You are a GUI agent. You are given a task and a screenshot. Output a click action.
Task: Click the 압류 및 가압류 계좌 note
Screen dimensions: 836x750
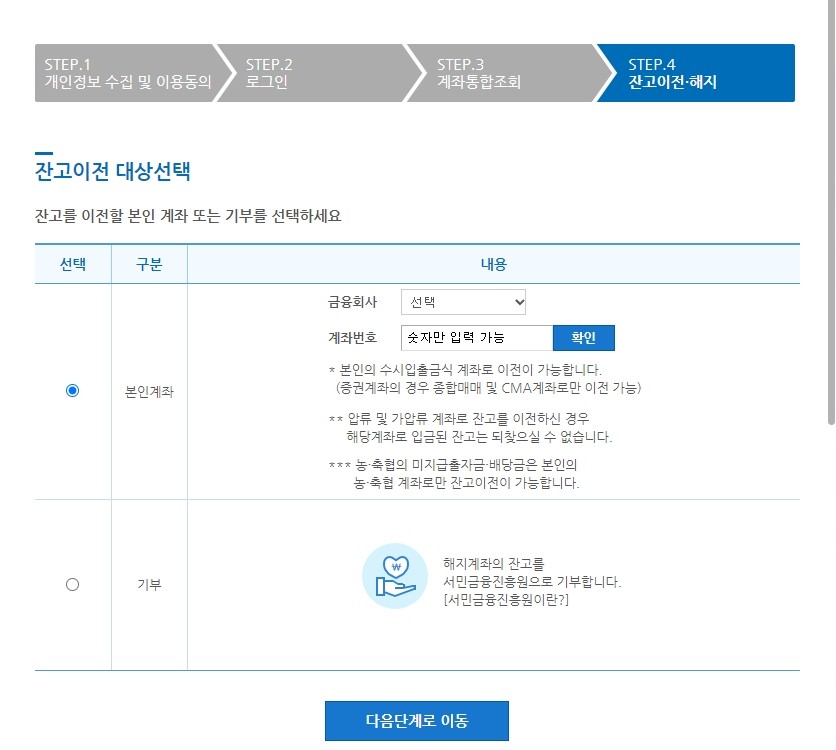tap(459, 418)
